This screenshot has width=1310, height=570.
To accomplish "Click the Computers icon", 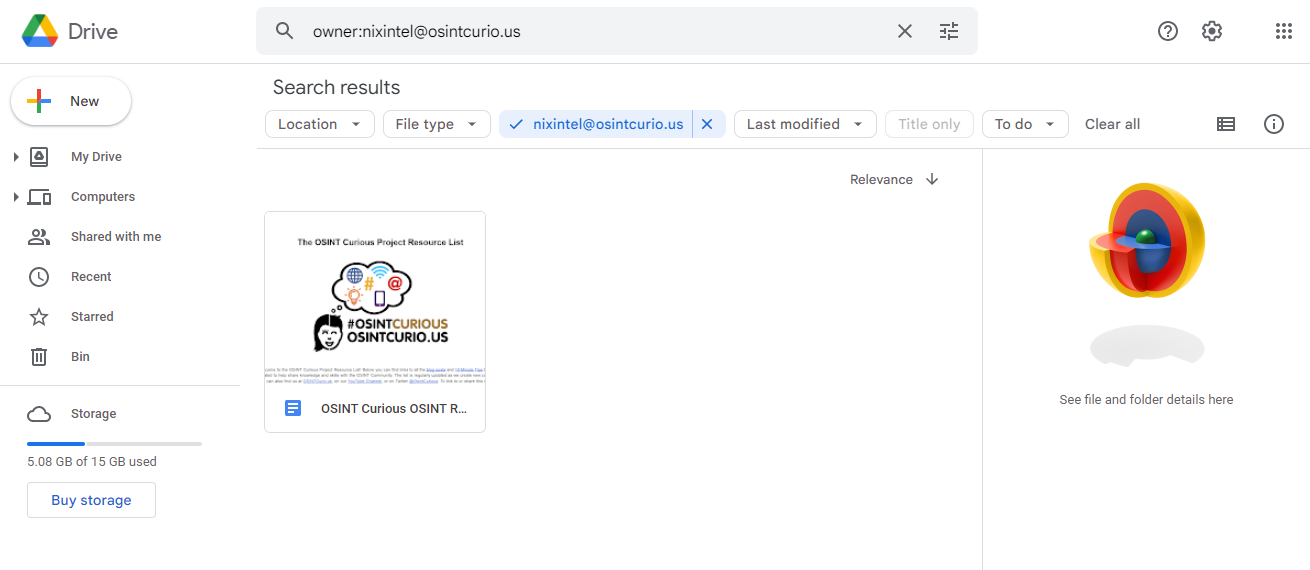I will click(39, 197).
